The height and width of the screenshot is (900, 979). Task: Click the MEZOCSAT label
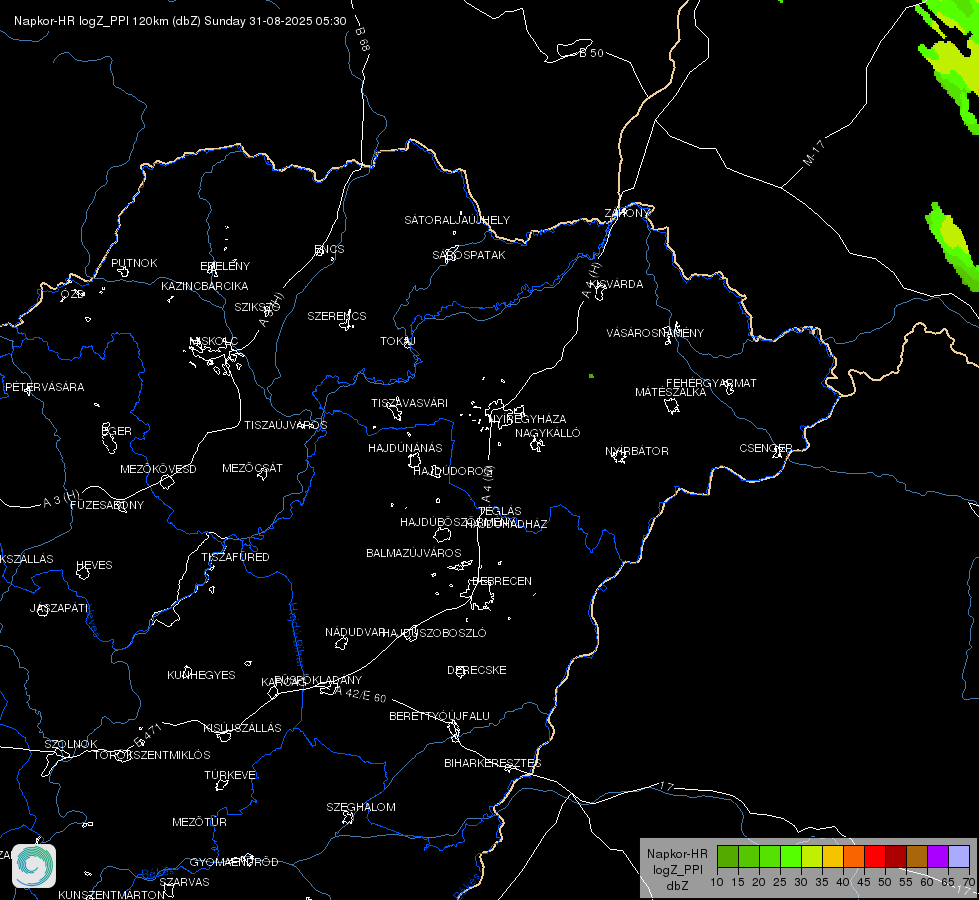pos(252,468)
